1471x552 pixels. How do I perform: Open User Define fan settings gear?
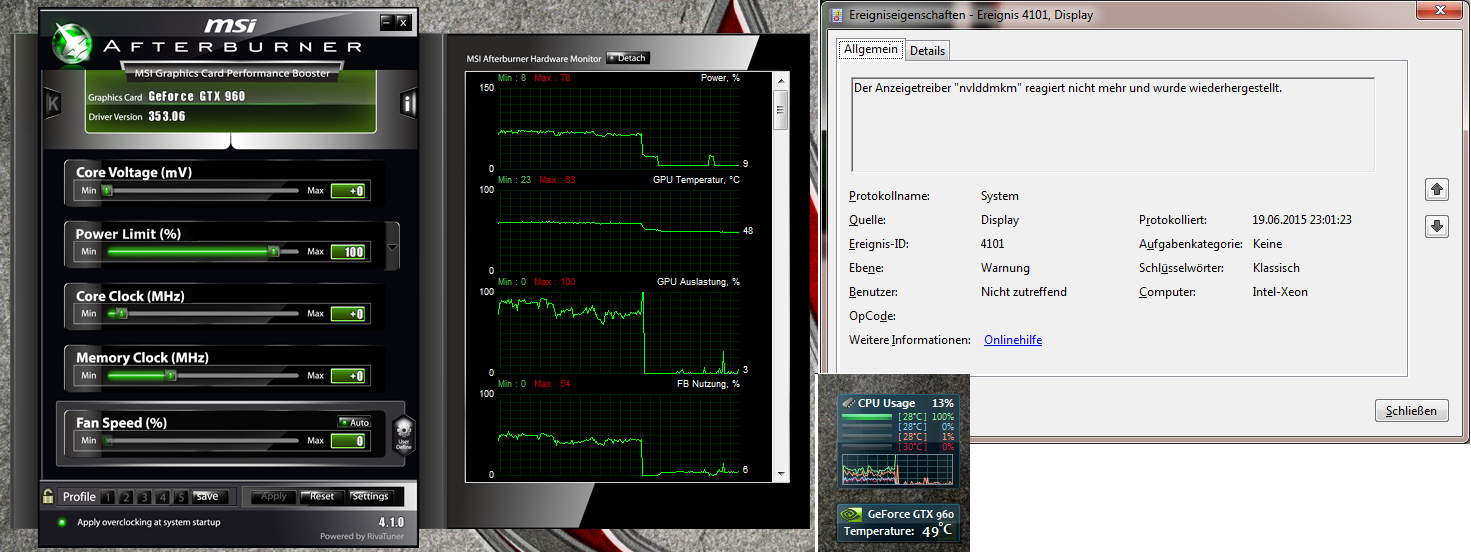(x=405, y=437)
